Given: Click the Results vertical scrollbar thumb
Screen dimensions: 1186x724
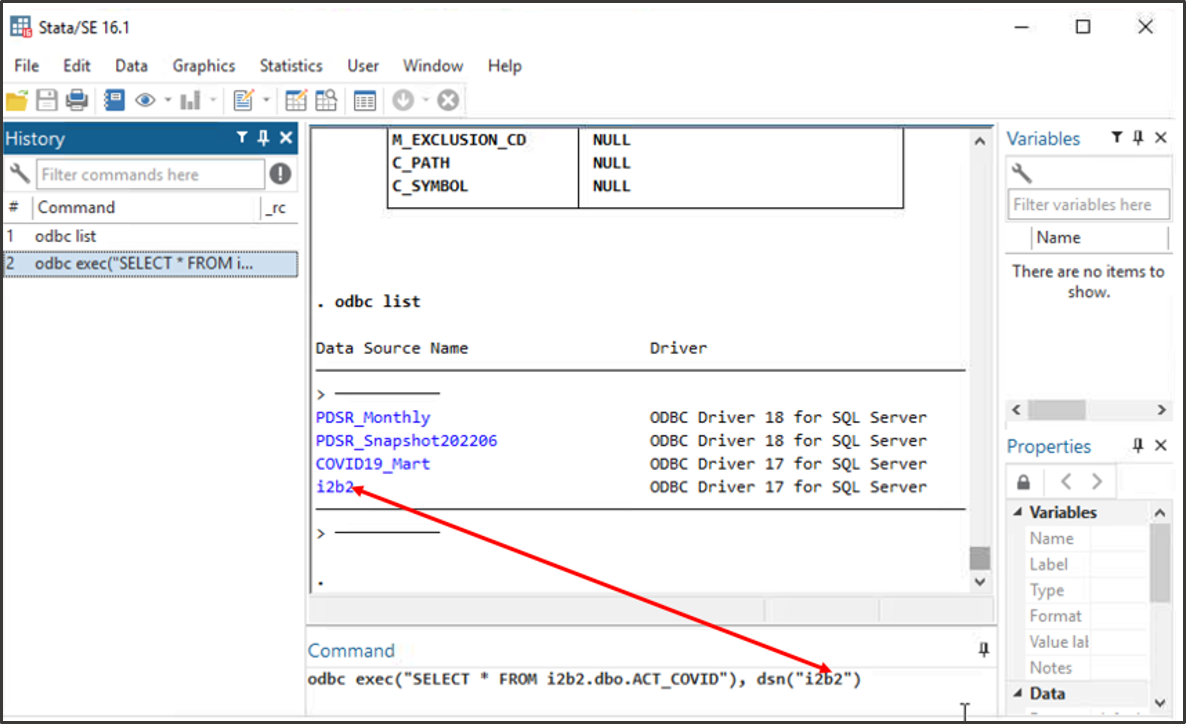Looking at the screenshot, I should 980,558.
